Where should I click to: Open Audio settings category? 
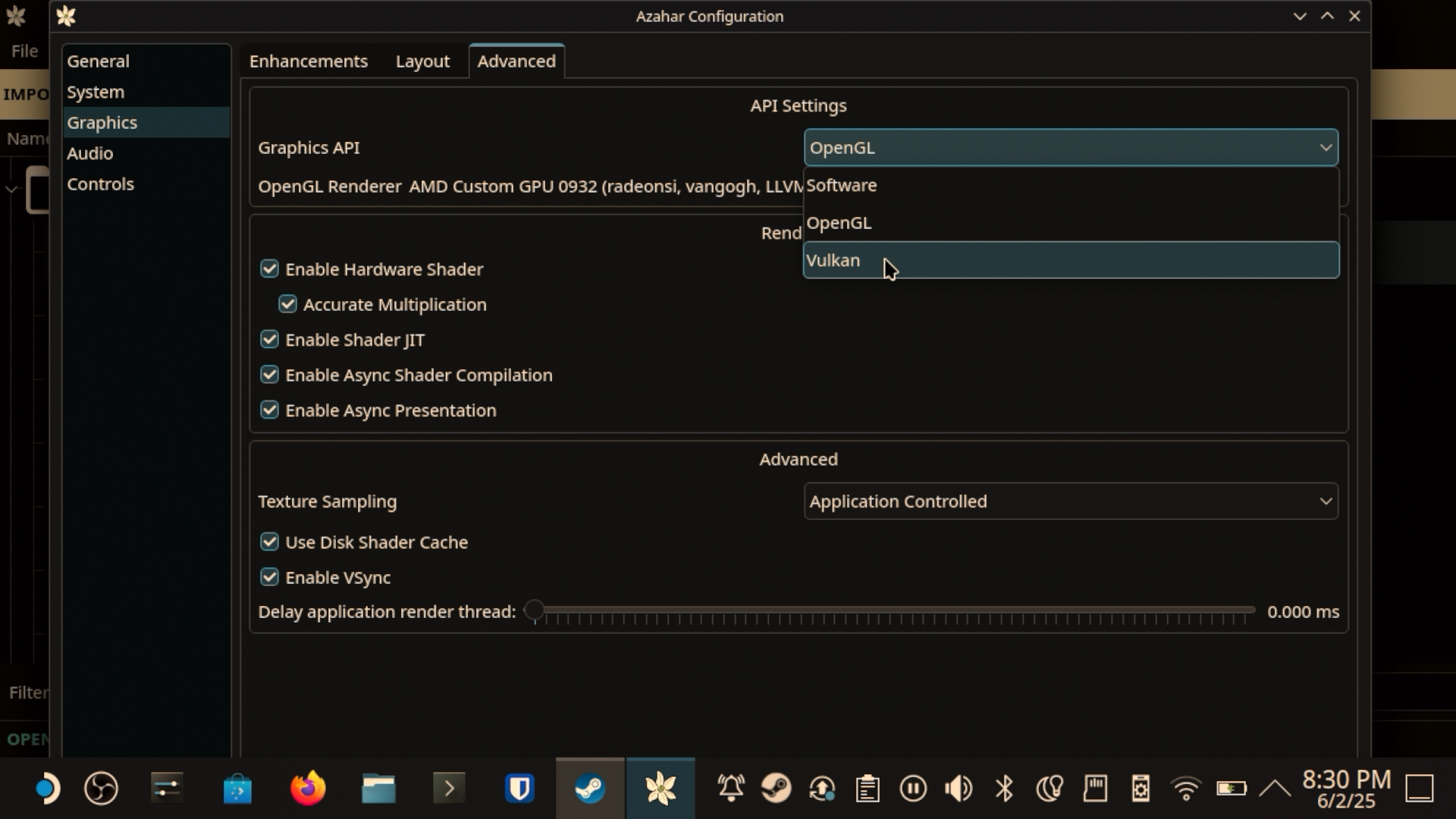[x=146, y=153]
